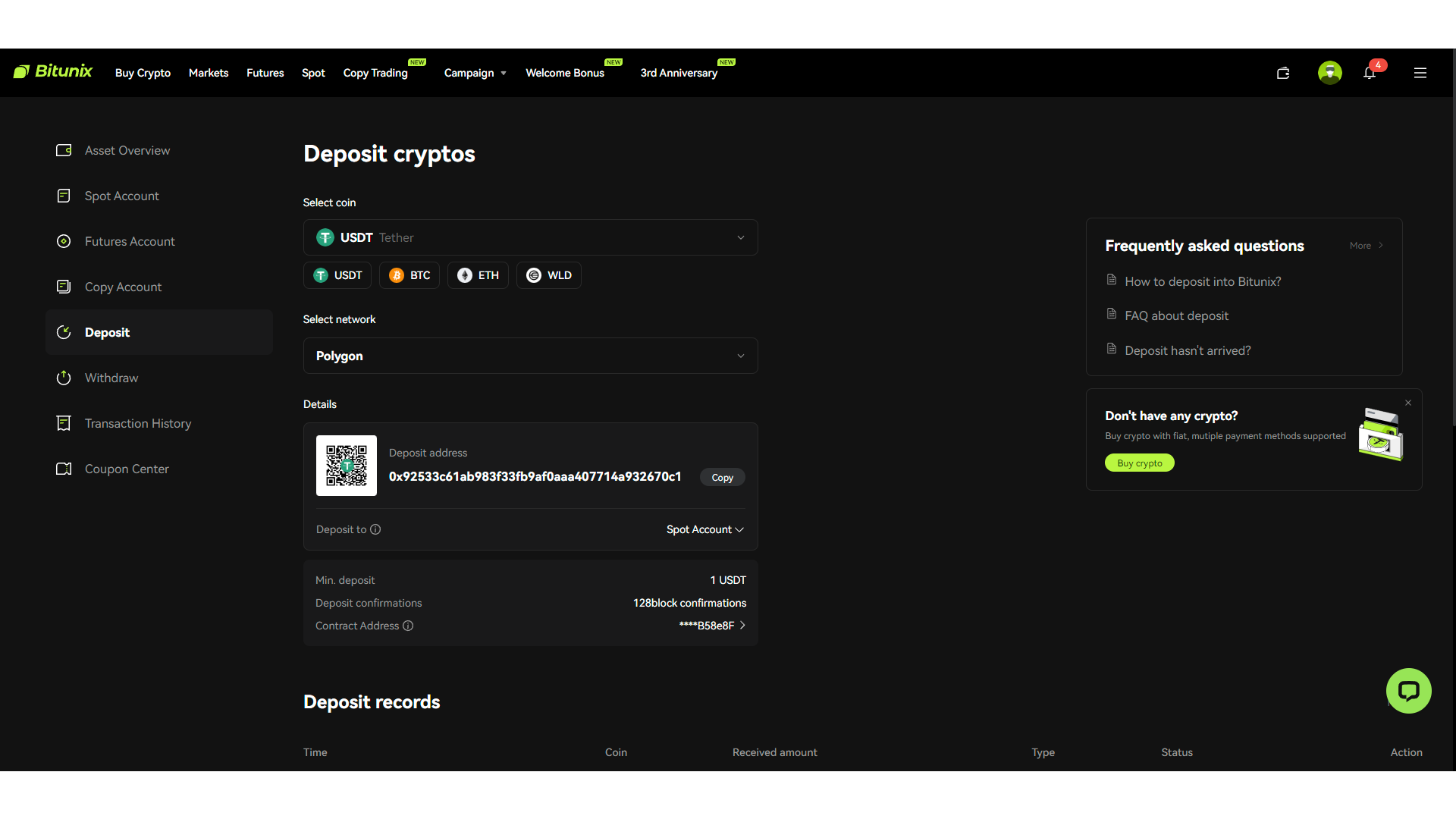This screenshot has width=1456, height=819.
Task: Click the Futures Account sidebar icon
Action: pos(64,241)
